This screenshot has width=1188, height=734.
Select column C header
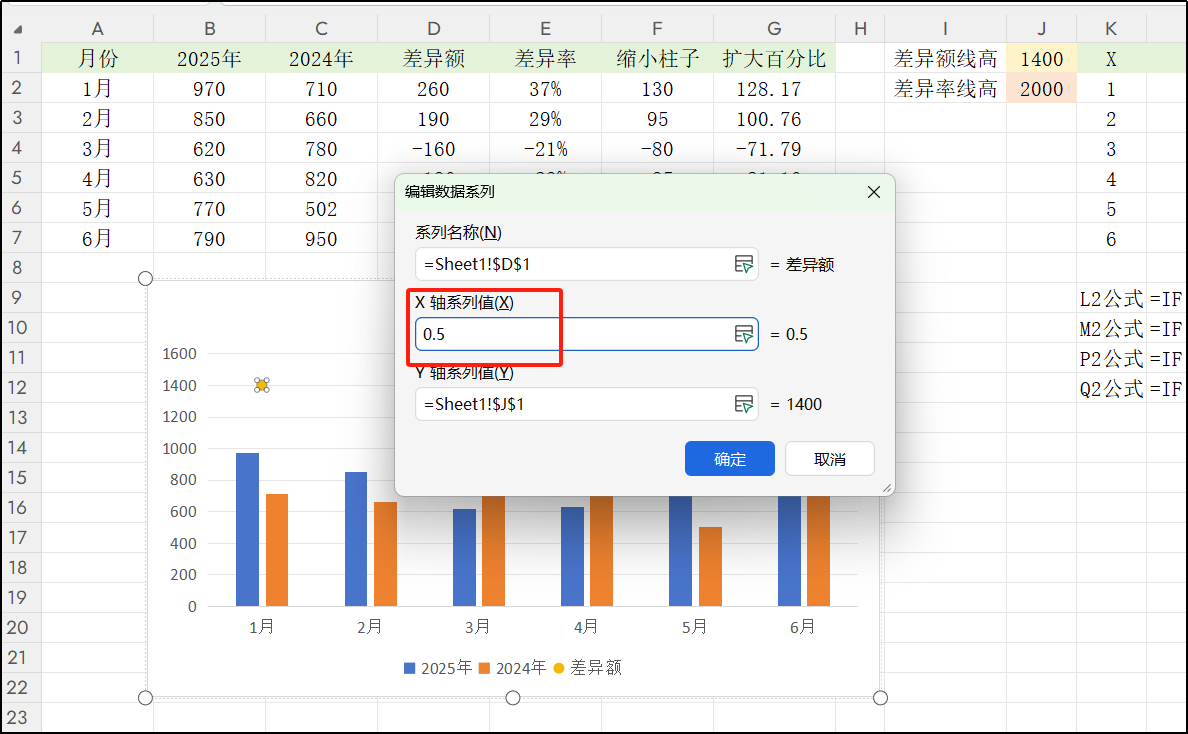(321, 29)
